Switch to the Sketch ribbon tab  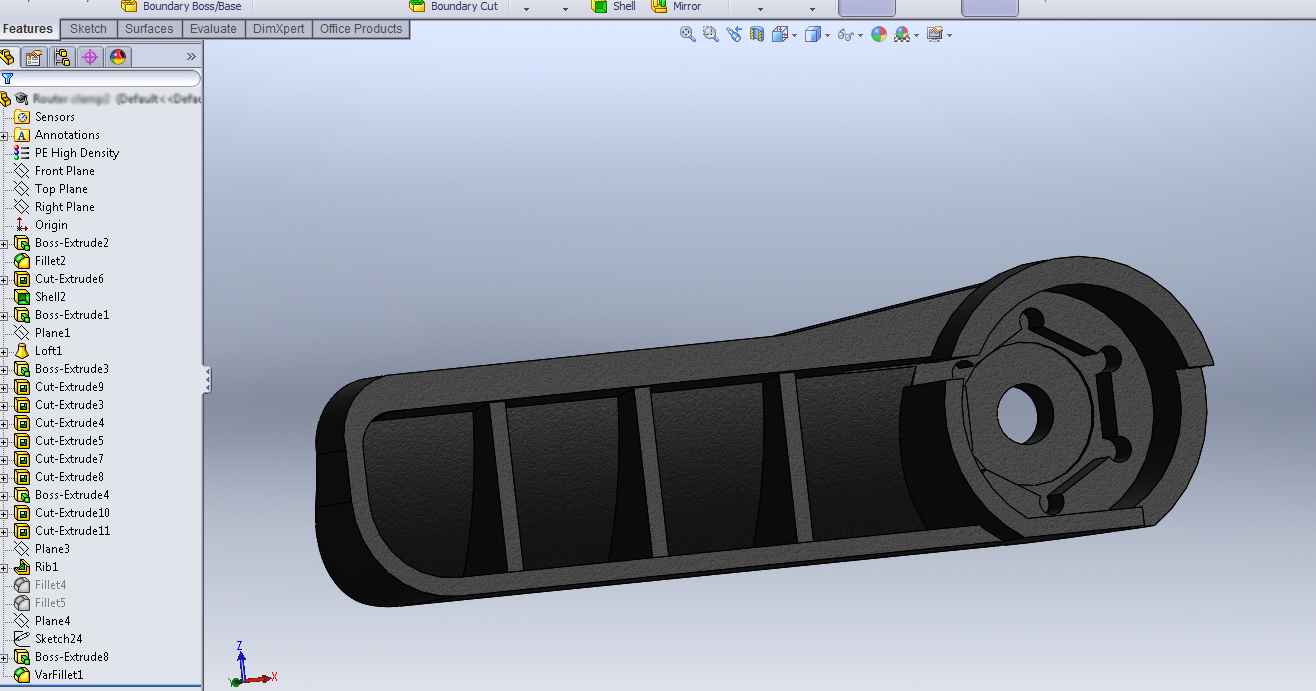(x=88, y=29)
